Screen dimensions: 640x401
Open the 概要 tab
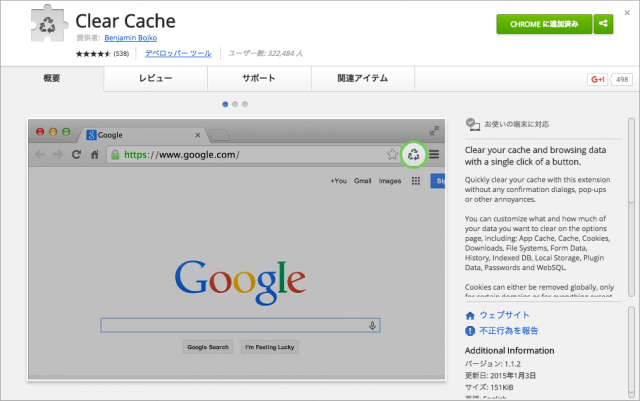pos(52,78)
